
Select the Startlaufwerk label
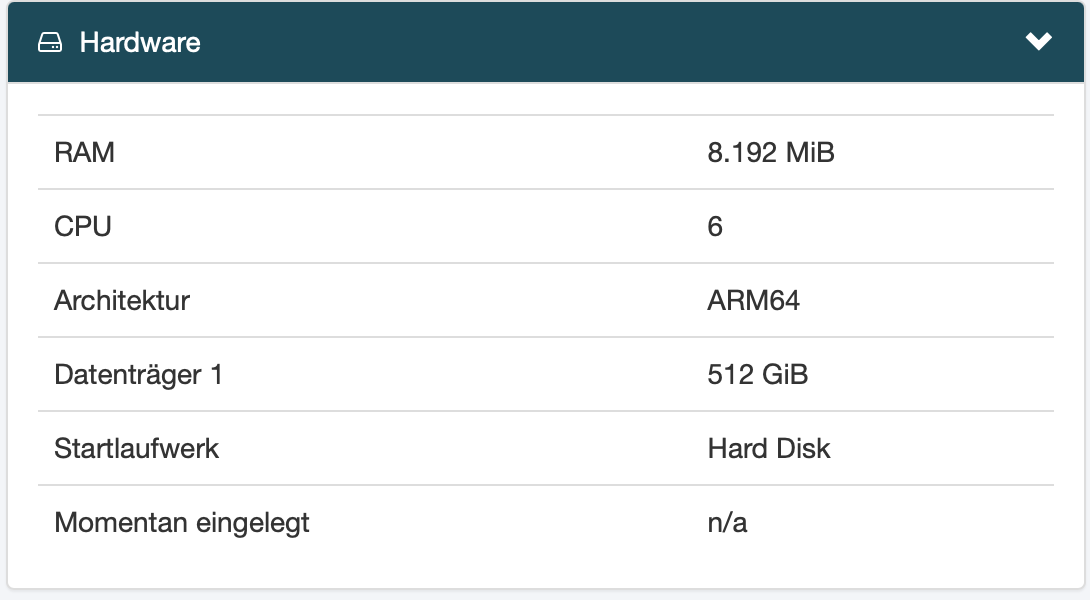[x=136, y=448]
